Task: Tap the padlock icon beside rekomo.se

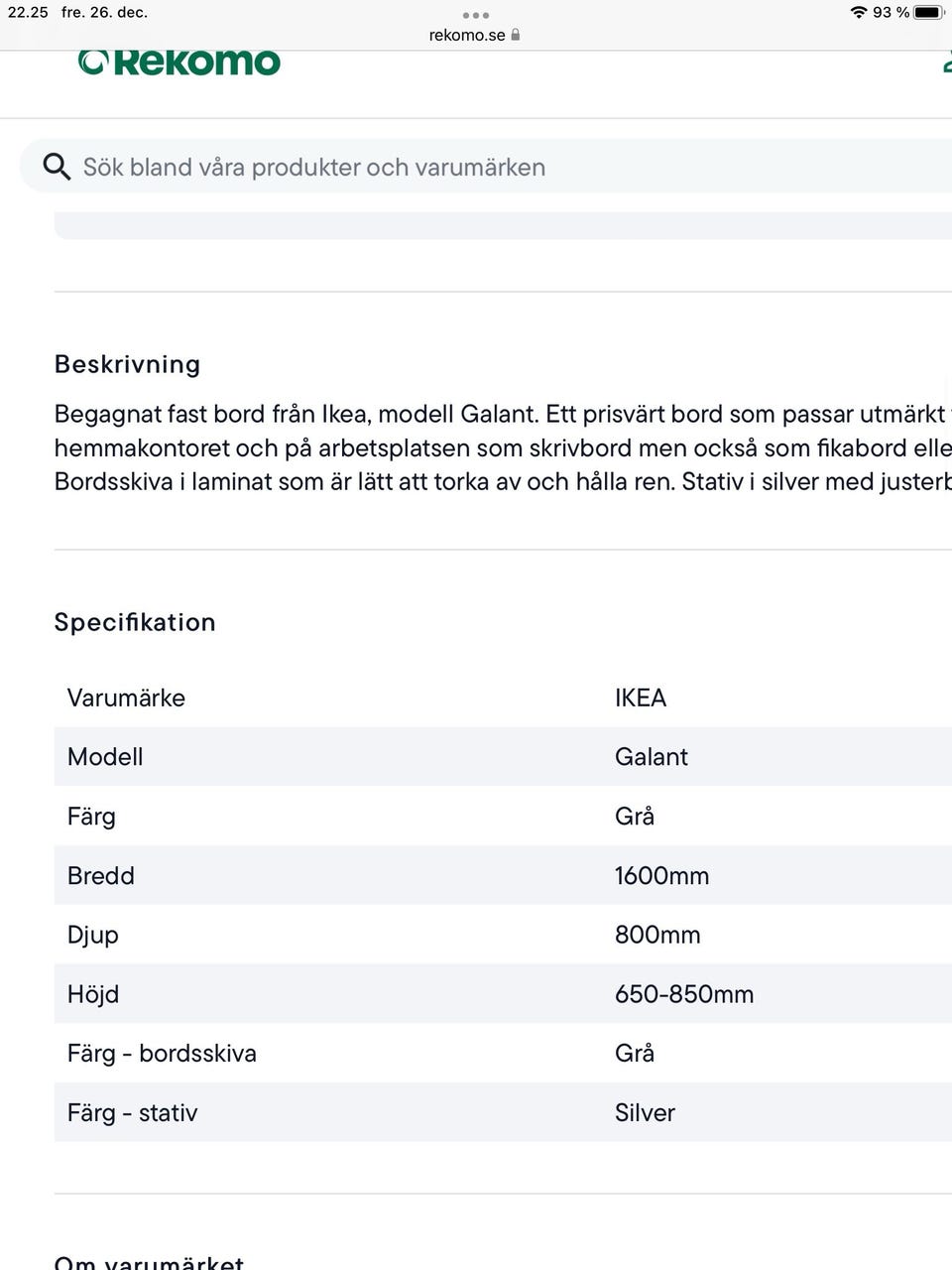Action: pos(516,35)
